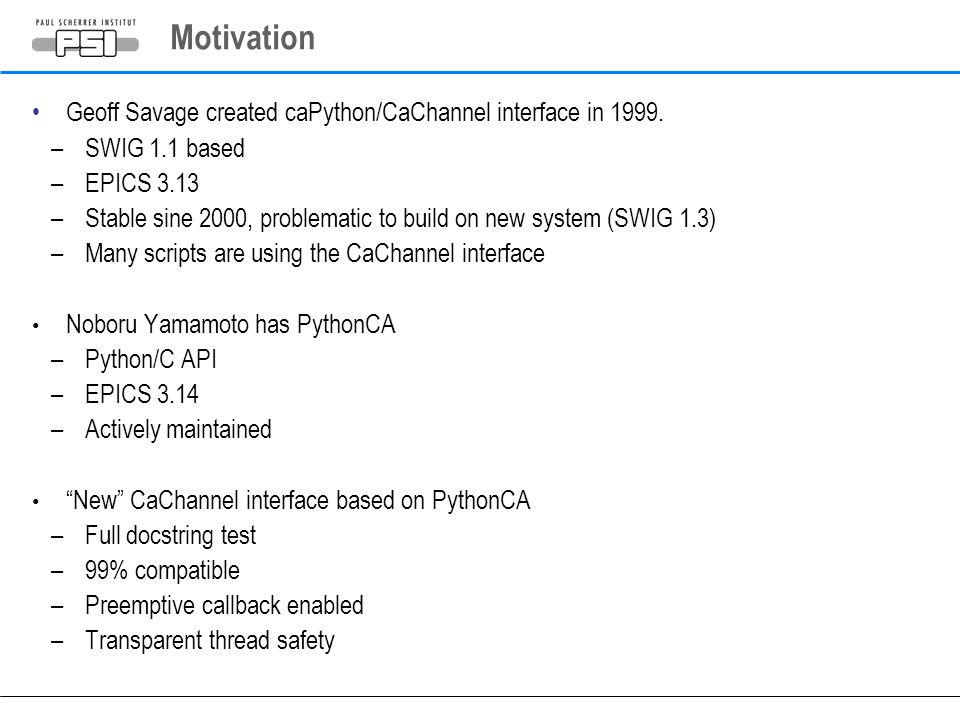Select the Stable sine 2000 line
This screenshot has height=720, width=960.
[400, 219]
